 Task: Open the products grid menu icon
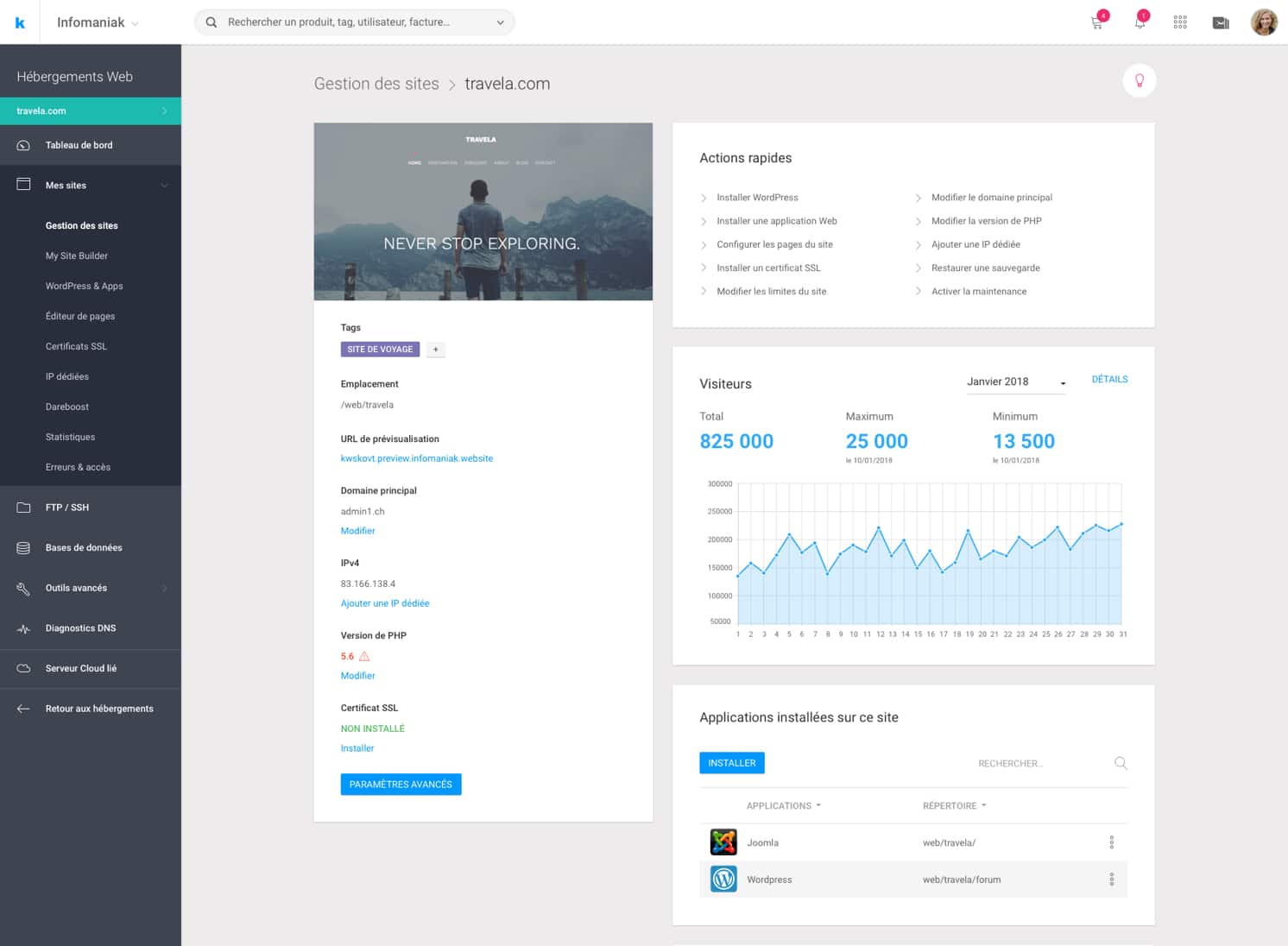pyautogui.click(x=1180, y=22)
